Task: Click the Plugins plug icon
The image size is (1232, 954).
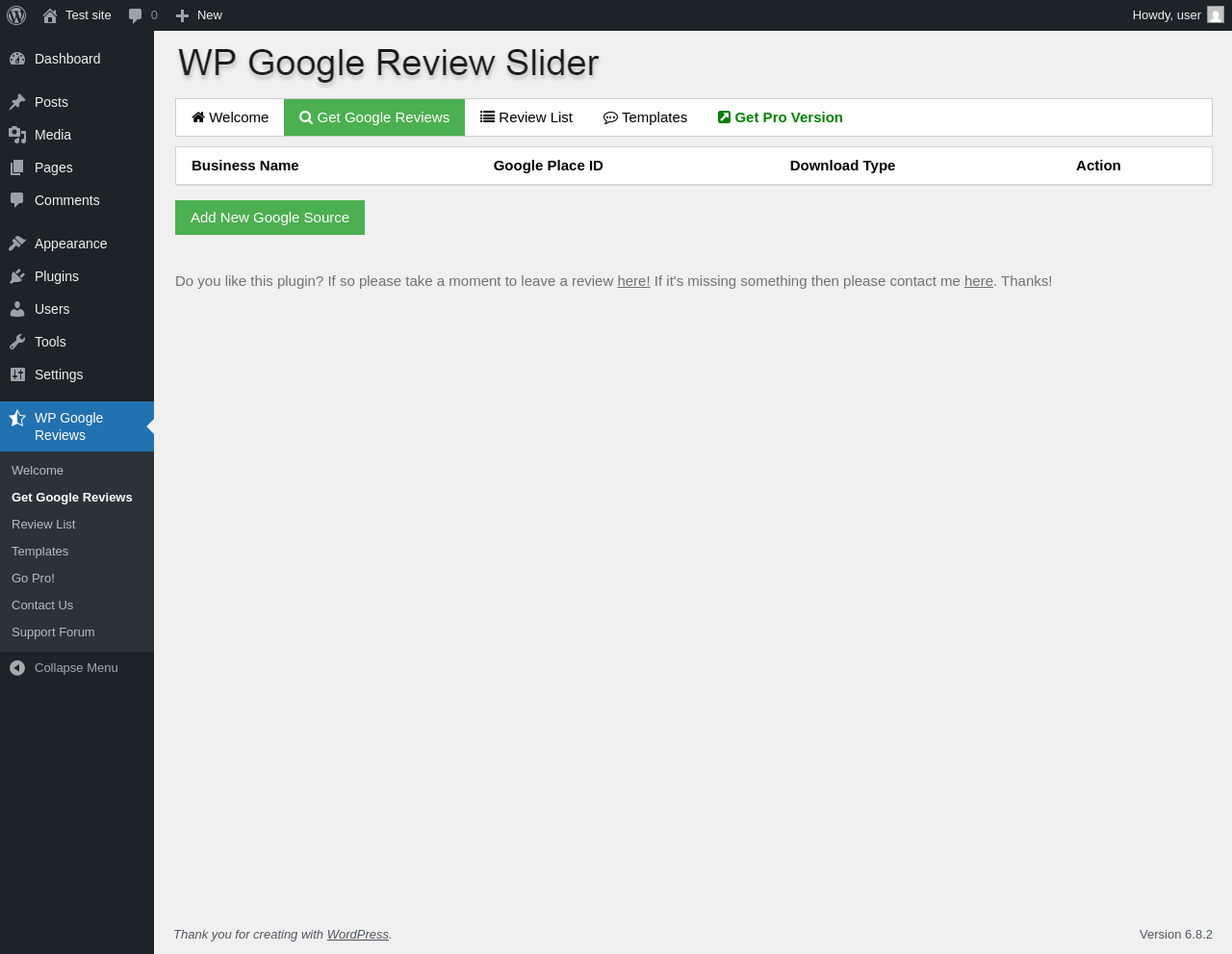Action: pyautogui.click(x=17, y=276)
